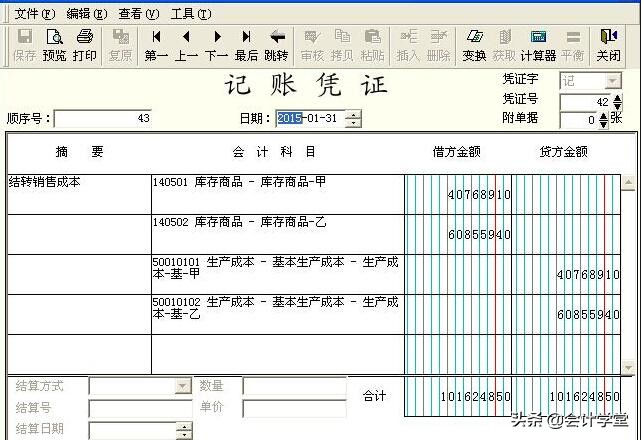Click the debit amount 60855940 cell
Image resolution: width=641 pixels, height=440 pixels.
click(x=458, y=234)
